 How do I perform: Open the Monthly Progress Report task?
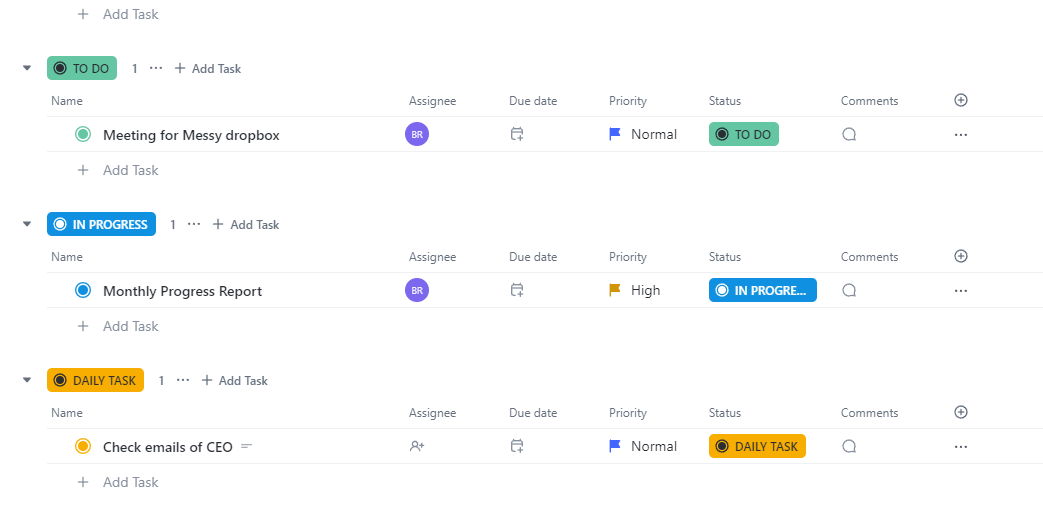click(x=182, y=291)
